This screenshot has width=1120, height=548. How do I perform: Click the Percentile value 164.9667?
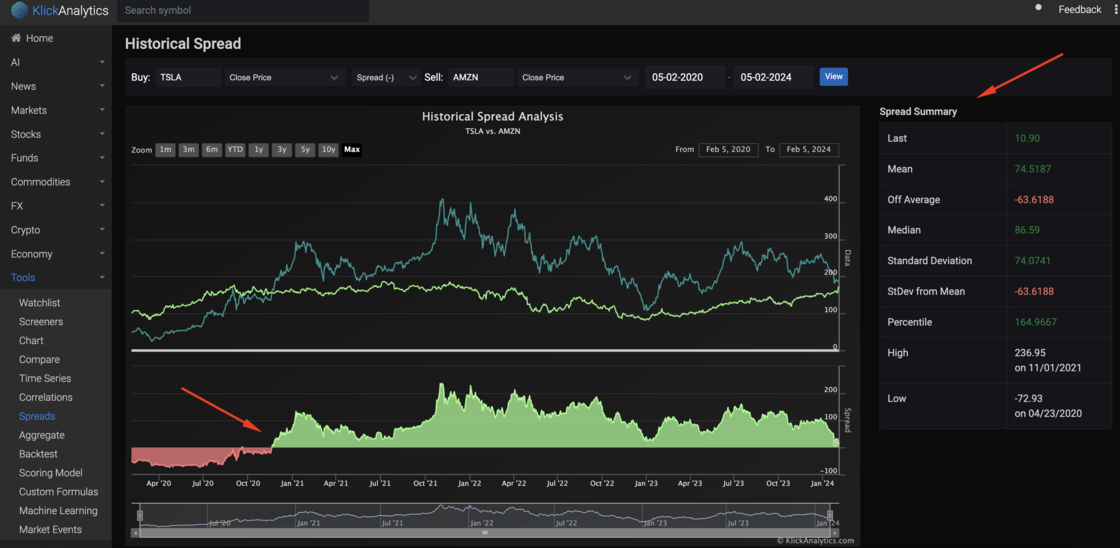(1036, 322)
